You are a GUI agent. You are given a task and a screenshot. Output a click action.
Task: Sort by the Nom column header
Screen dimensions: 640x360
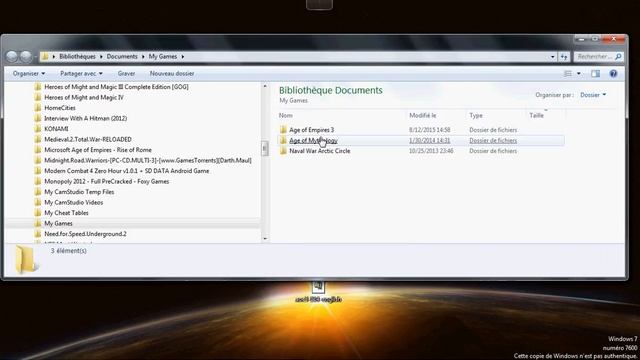click(286, 116)
